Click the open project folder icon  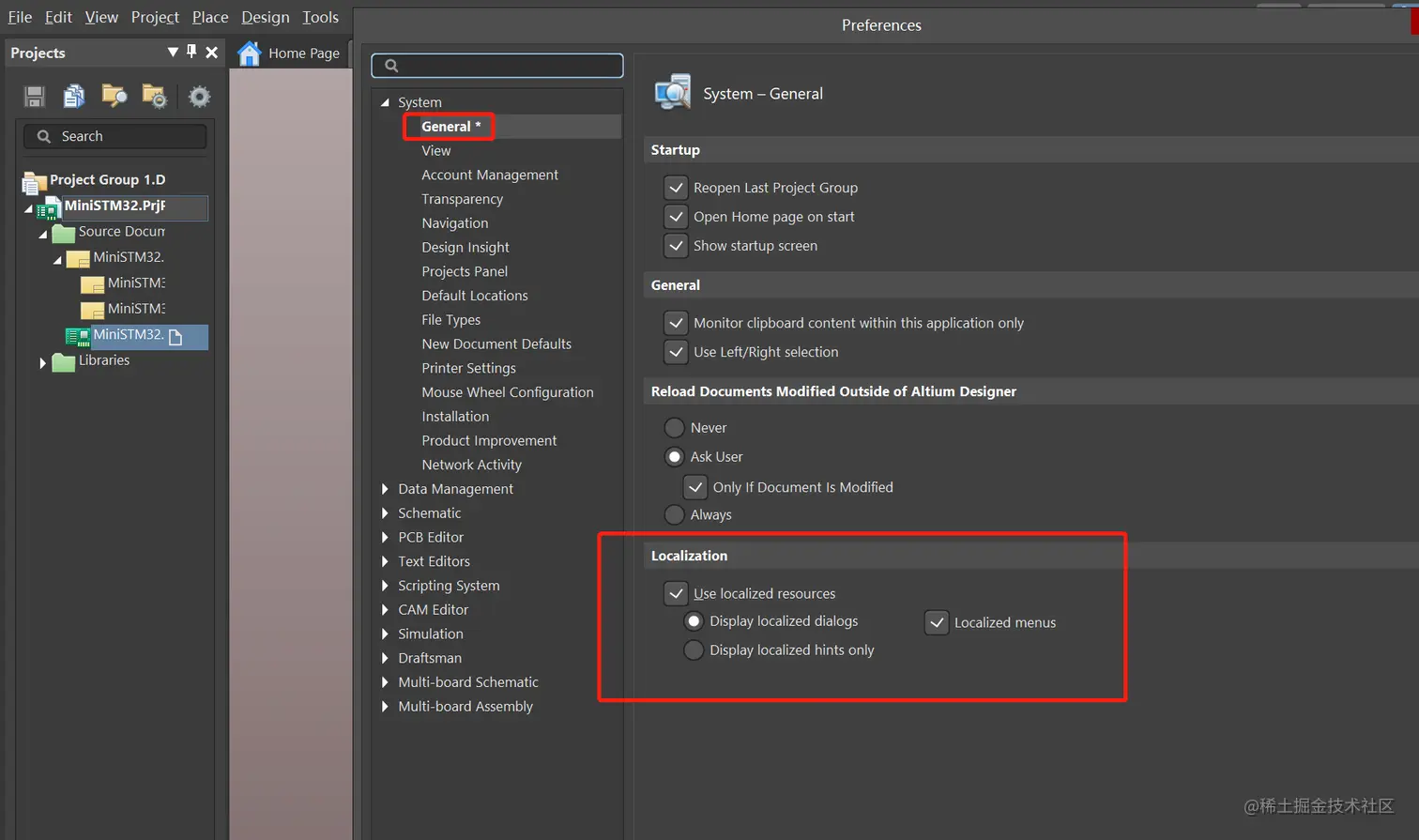[x=114, y=96]
